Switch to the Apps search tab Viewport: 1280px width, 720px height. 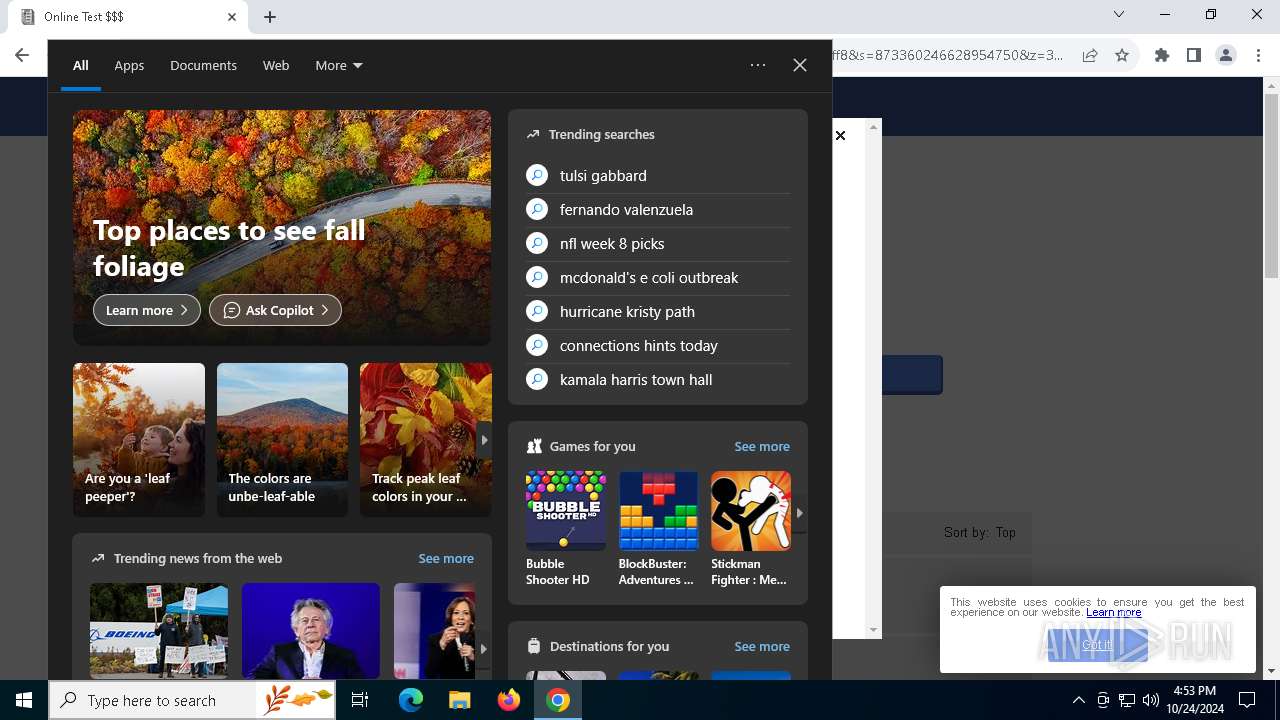[x=129, y=65]
